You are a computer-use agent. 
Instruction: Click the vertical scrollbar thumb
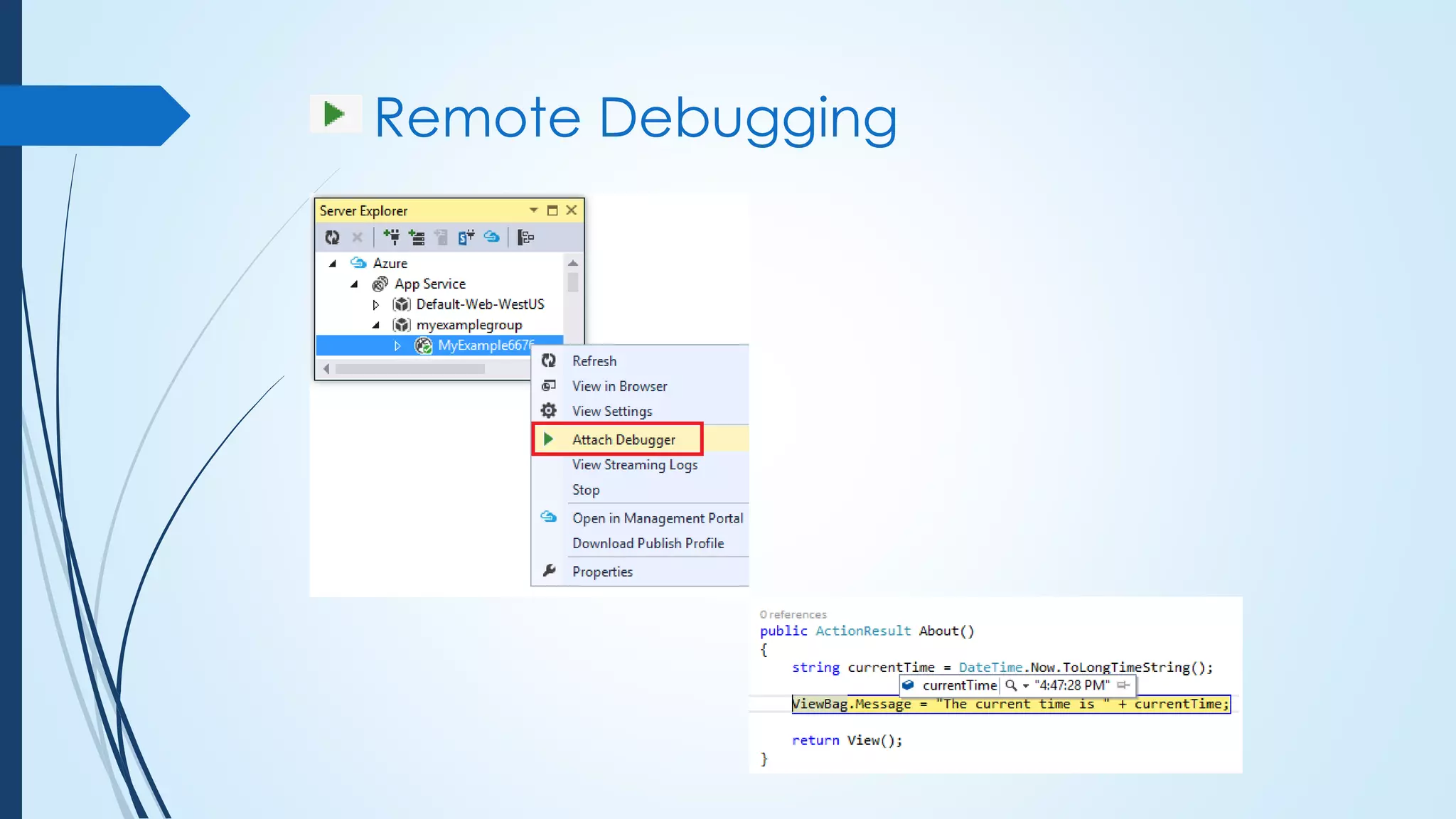(x=573, y=282)
